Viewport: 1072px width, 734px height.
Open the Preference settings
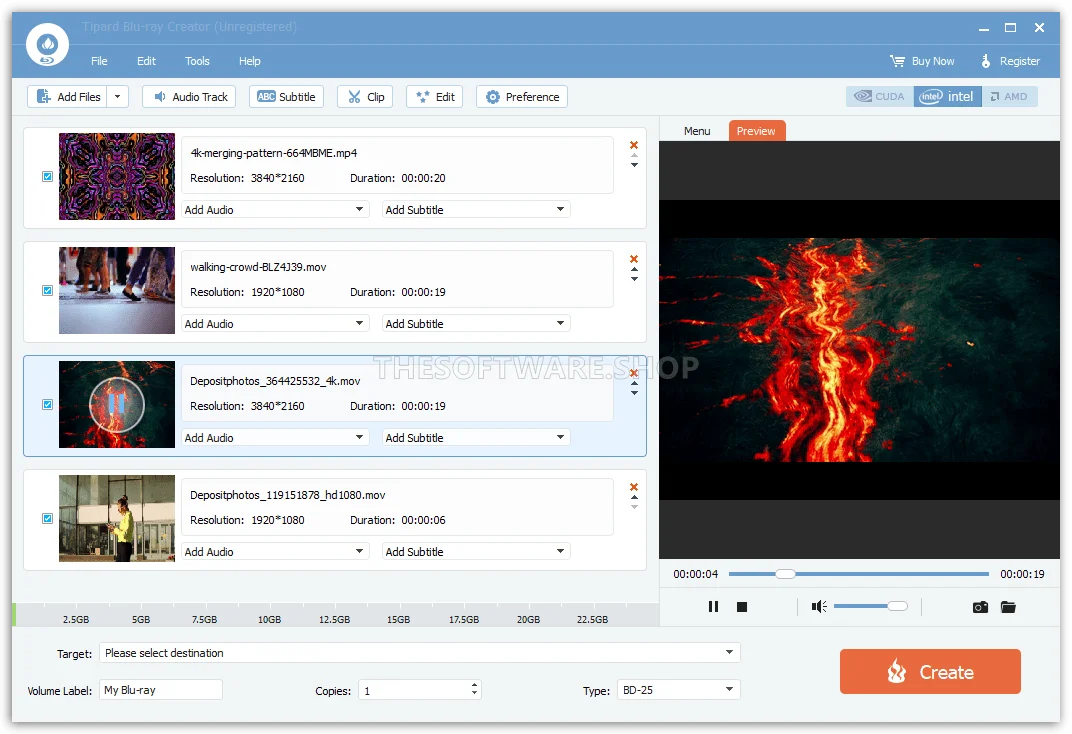coord(522,97)
